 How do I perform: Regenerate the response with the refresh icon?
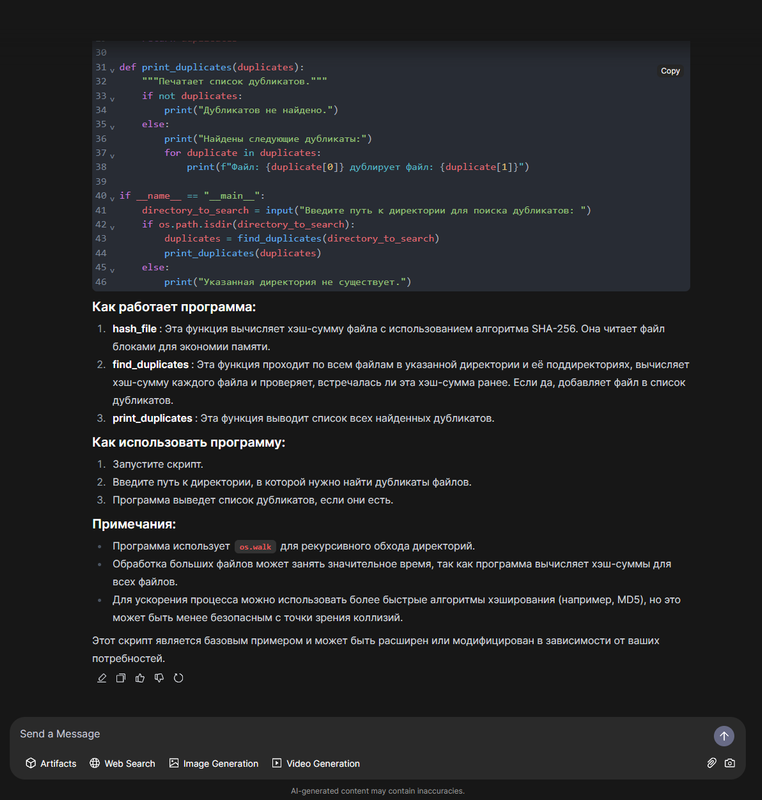coord(178,678)
